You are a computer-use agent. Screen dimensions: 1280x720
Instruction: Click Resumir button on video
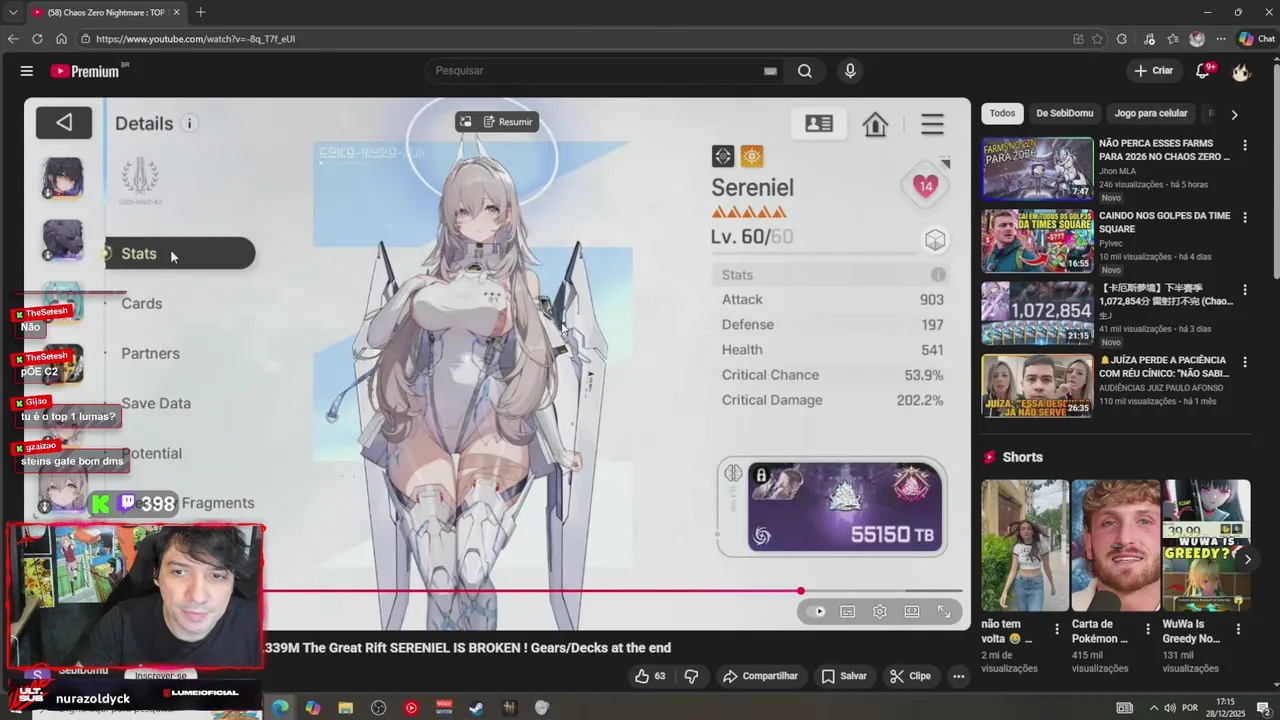click(508, 122)
